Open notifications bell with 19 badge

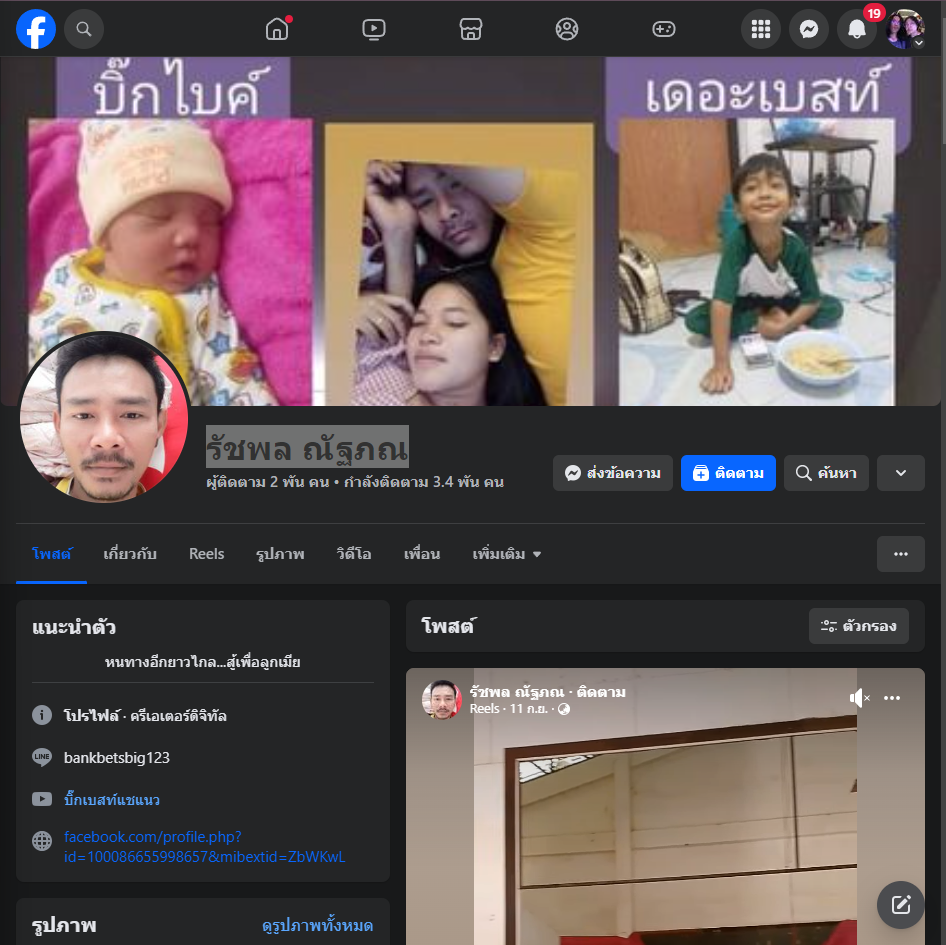pyautogui.click(x=857, y=29)
